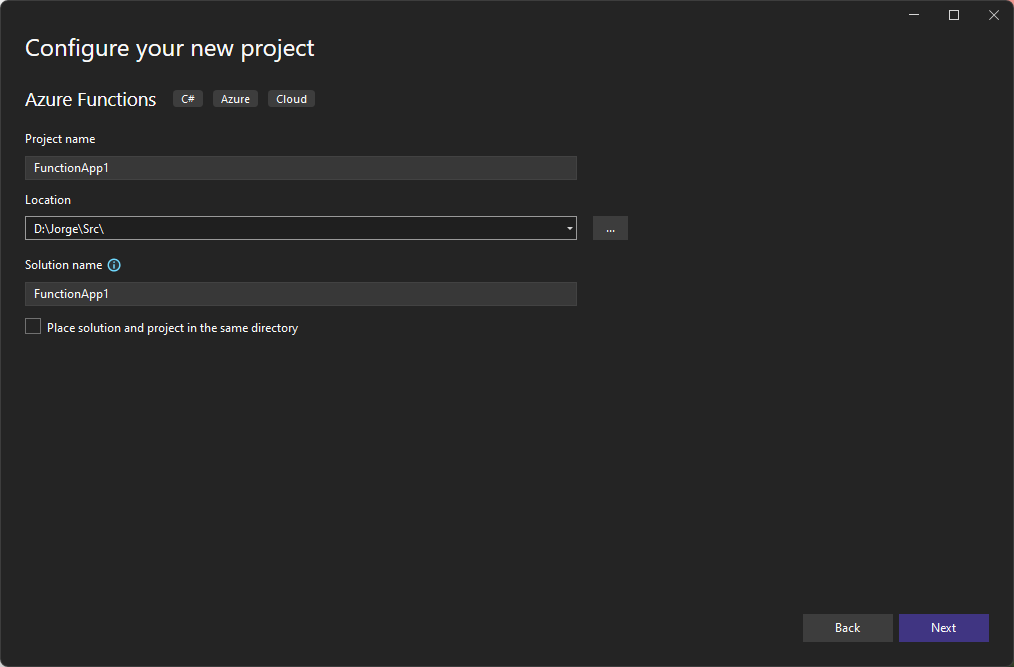Browse for location with the ellipsis button

[x=610, y=228]
